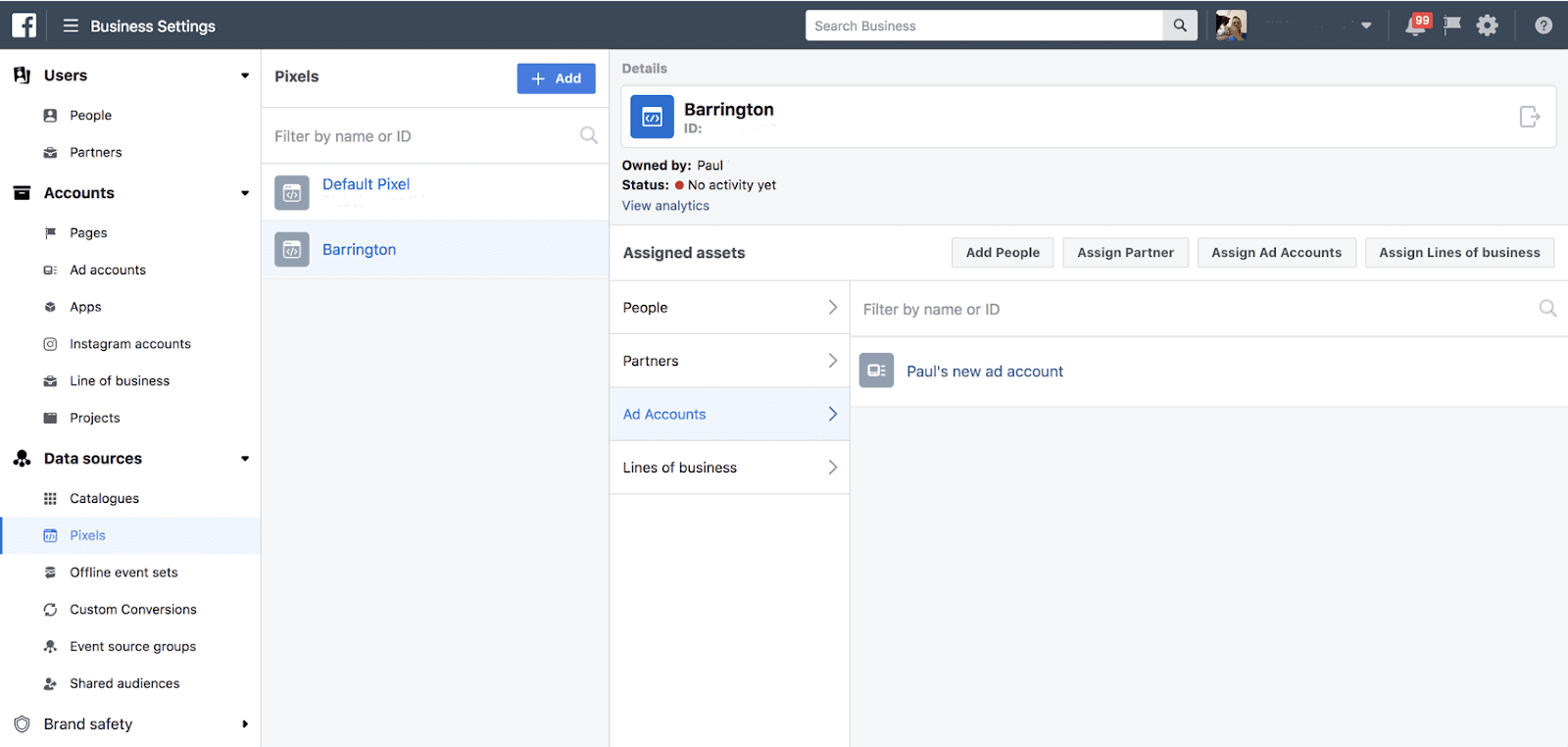Screen dimensions: 1568x747
Task: Click the Projects folder icon in sidebar
Action: pyautogui.click(x=50, y=419)
